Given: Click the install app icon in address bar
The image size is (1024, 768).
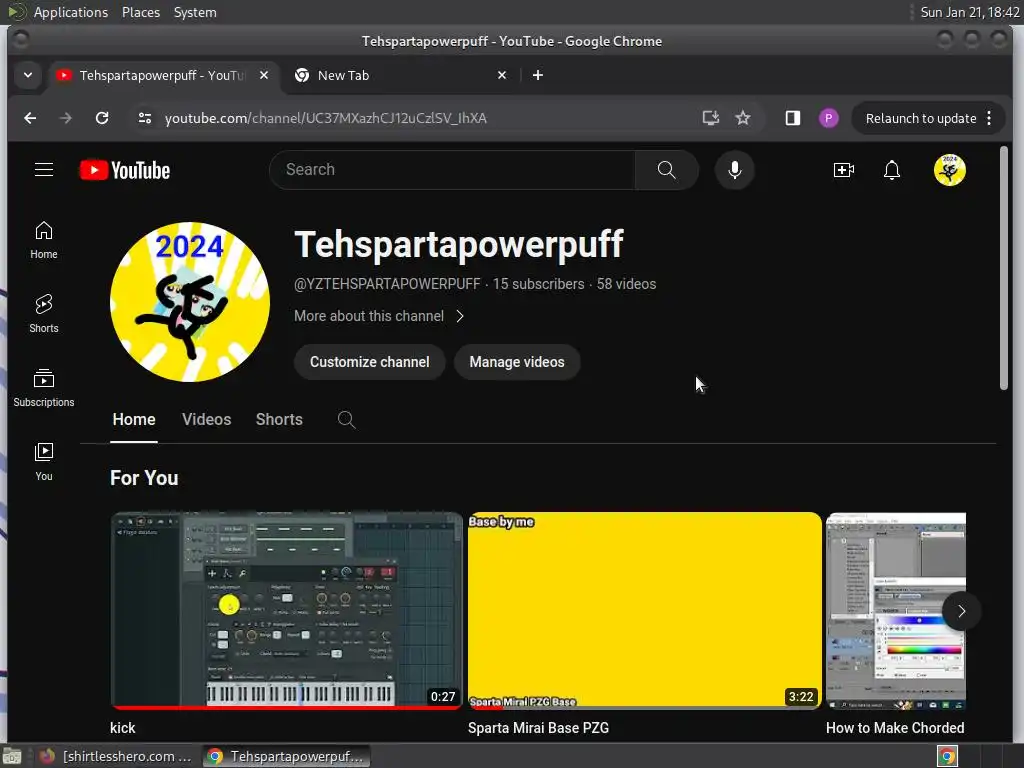Looking at the screenshot, I should pos(711,118).
